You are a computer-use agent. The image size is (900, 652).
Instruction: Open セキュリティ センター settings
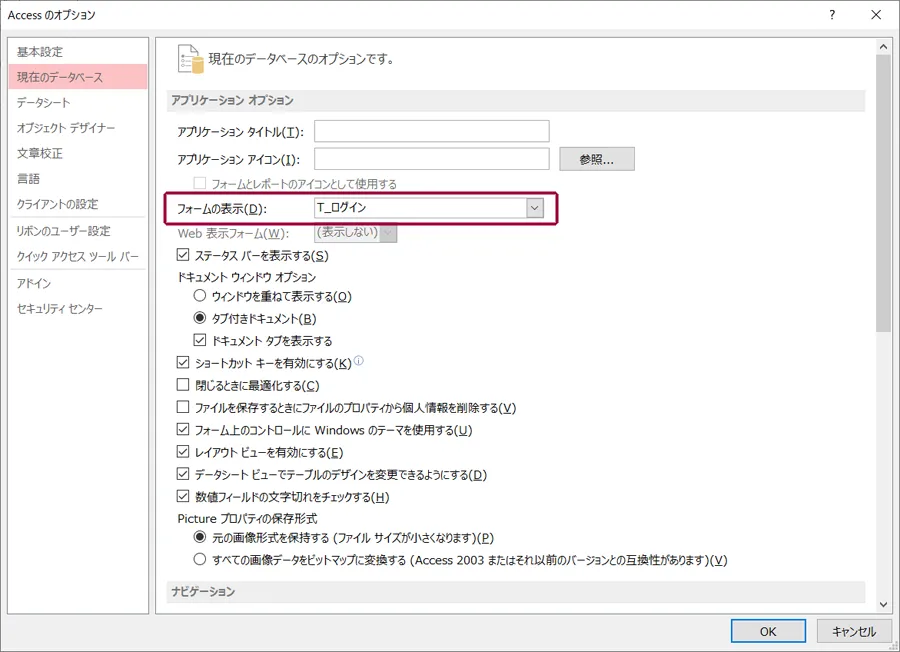60,309
